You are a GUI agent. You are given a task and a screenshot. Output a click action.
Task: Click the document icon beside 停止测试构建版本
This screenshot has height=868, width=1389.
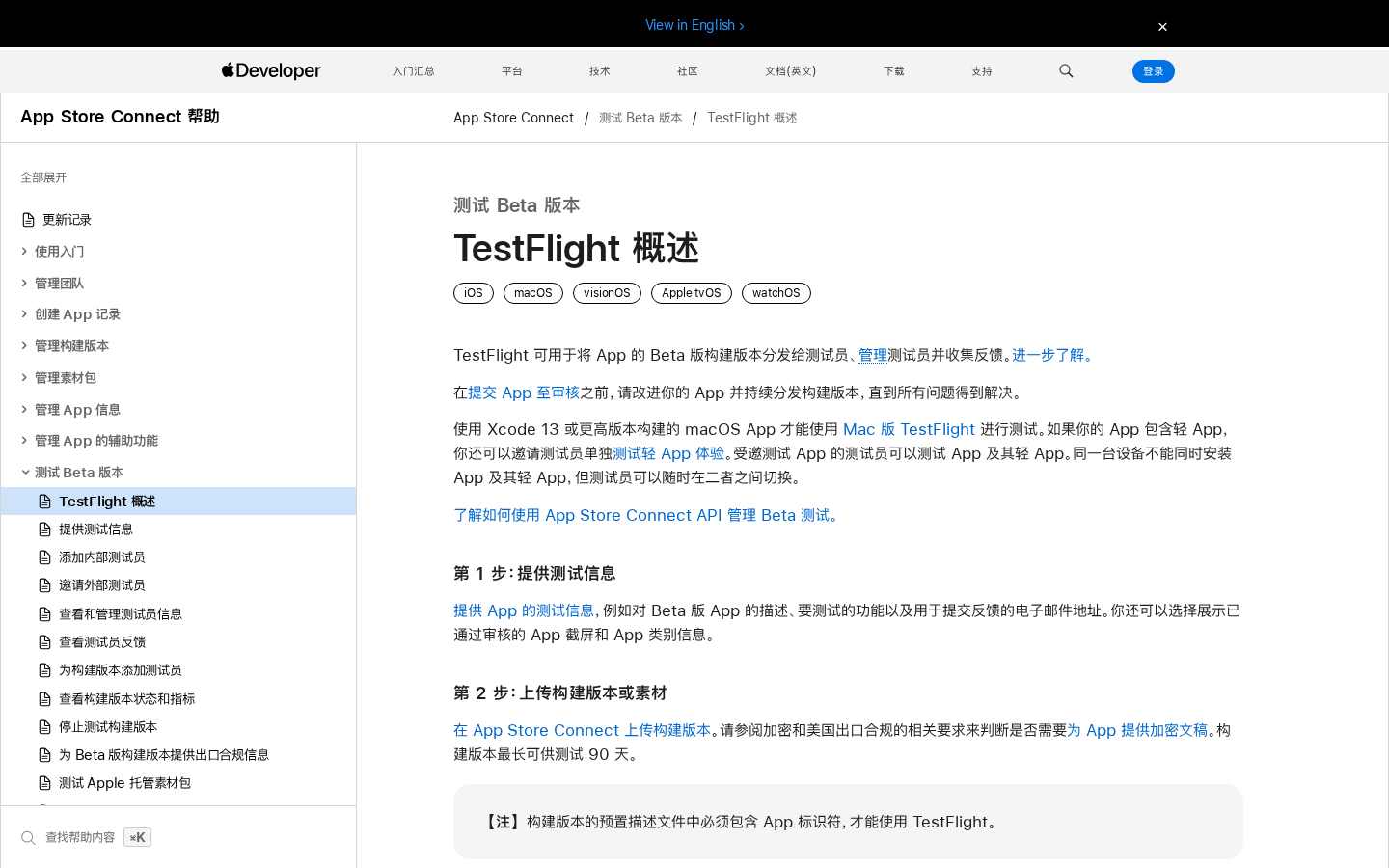[x=44, y=727]
